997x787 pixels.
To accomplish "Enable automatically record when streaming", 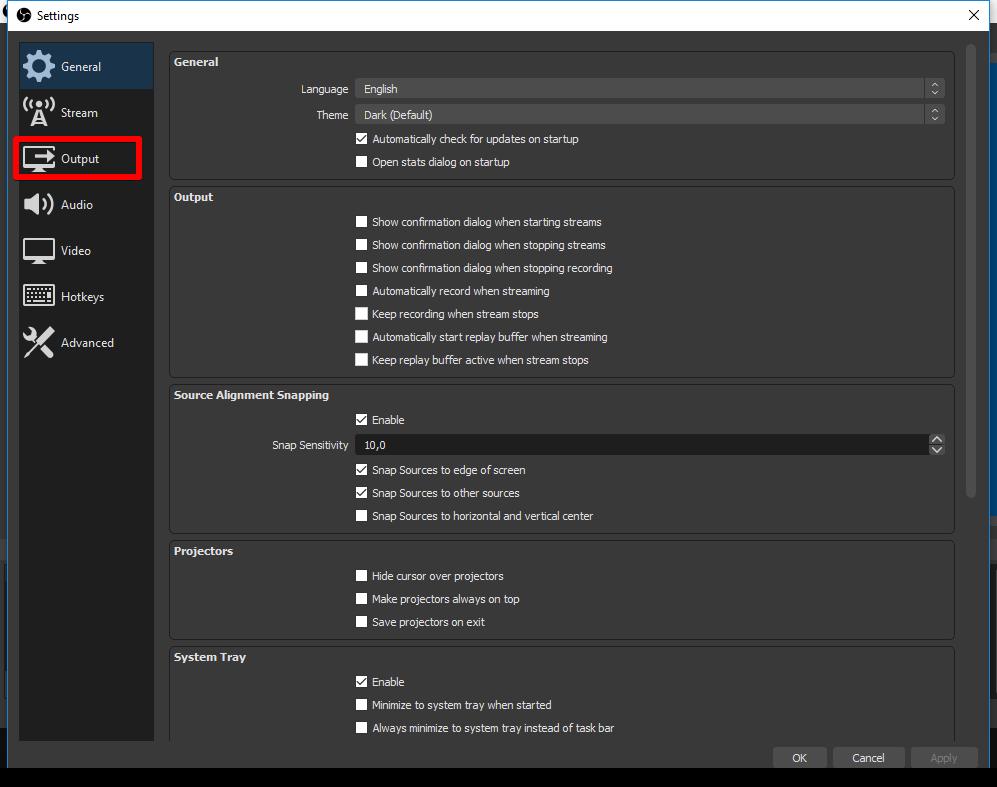I will [362, 290].
